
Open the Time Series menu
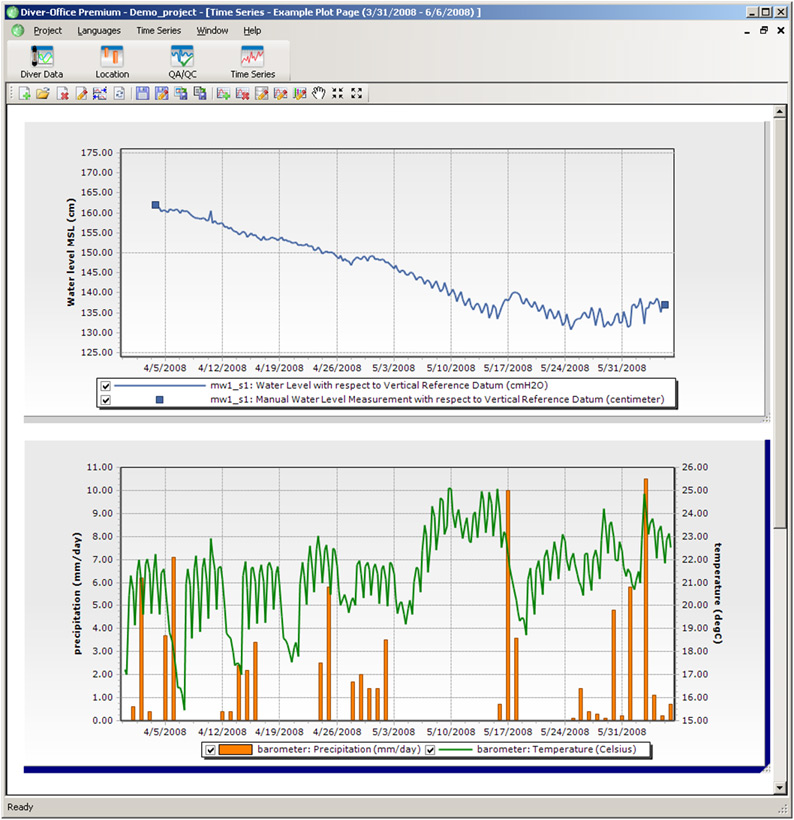158,31
